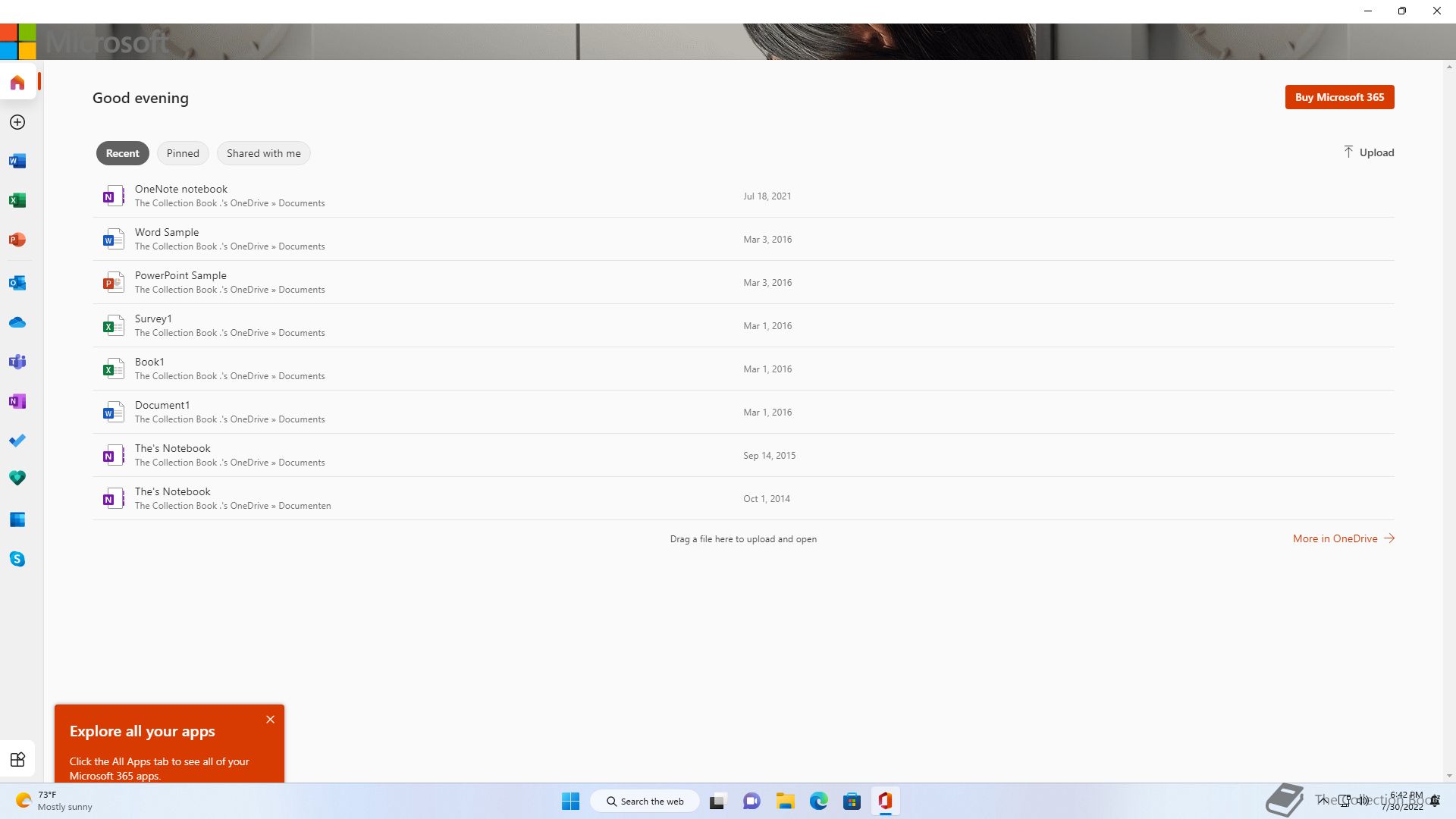Viewport: 1456px width, 819px height.
Task: Open Microsoft Store from taskbar
Action: [x=852, y=801]
